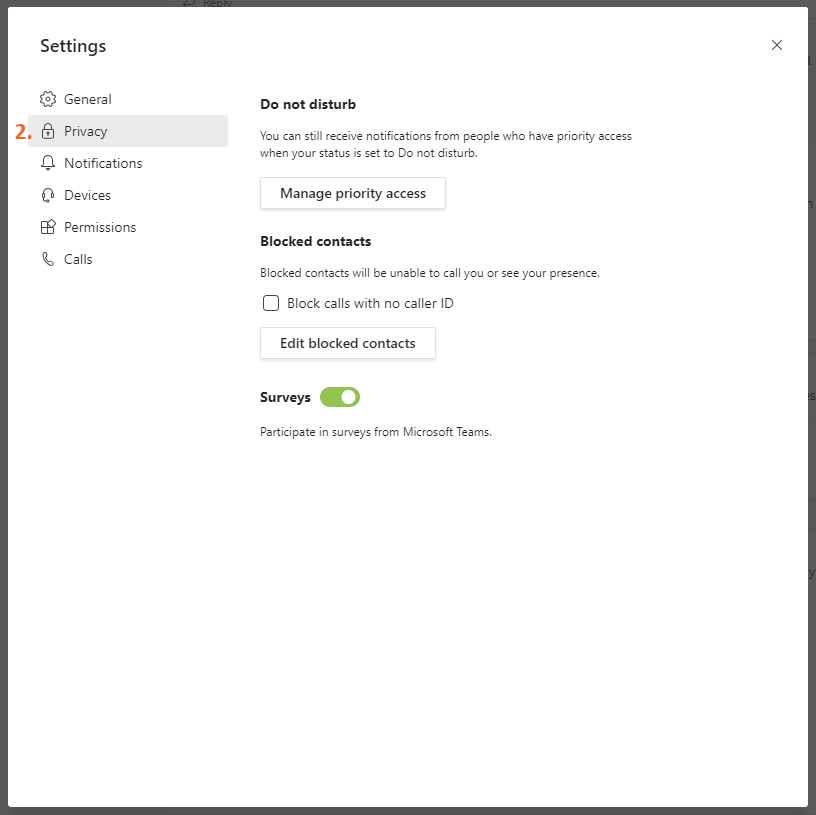The image size is (816, 815).
Task: Select the Privacy settings entry
Action: point(86,131)
